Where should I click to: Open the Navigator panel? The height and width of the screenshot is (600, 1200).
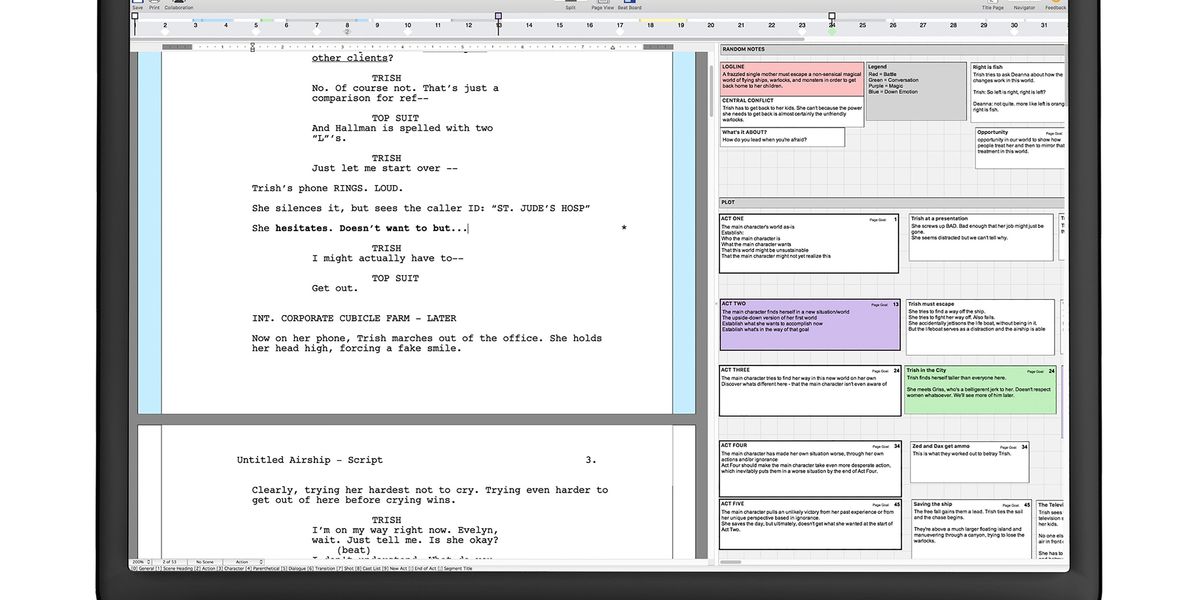[1024, 5]
